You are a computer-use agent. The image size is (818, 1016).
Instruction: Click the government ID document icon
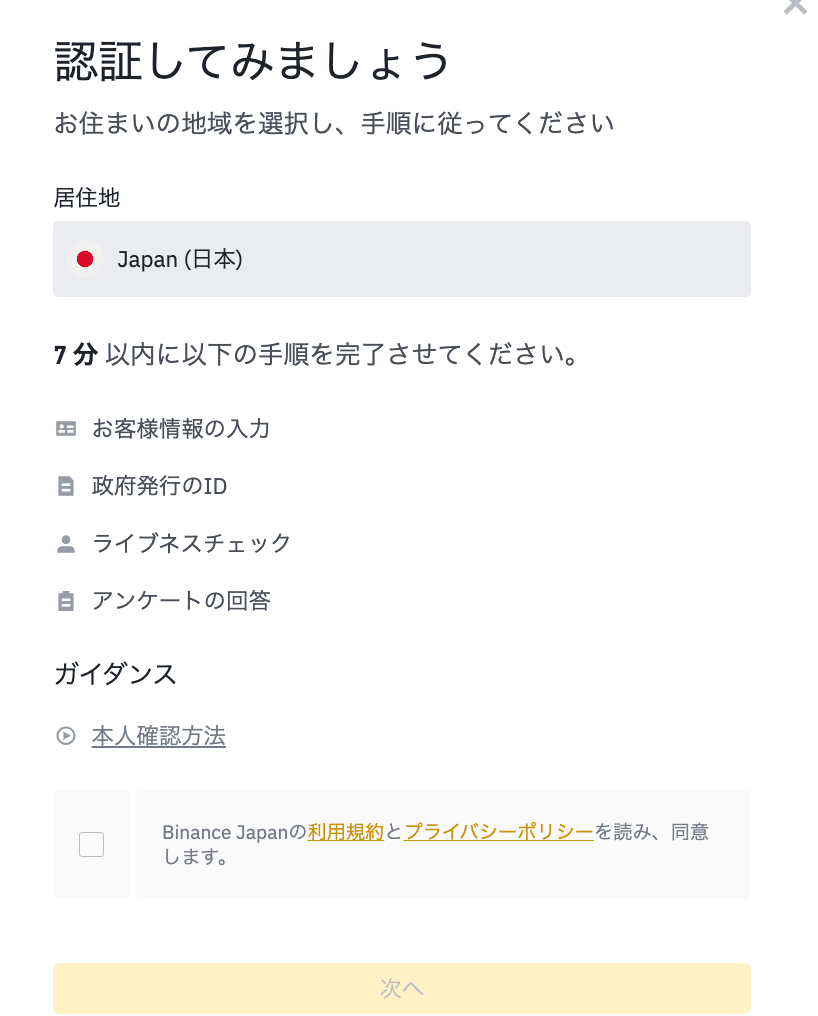coord(66,487)
